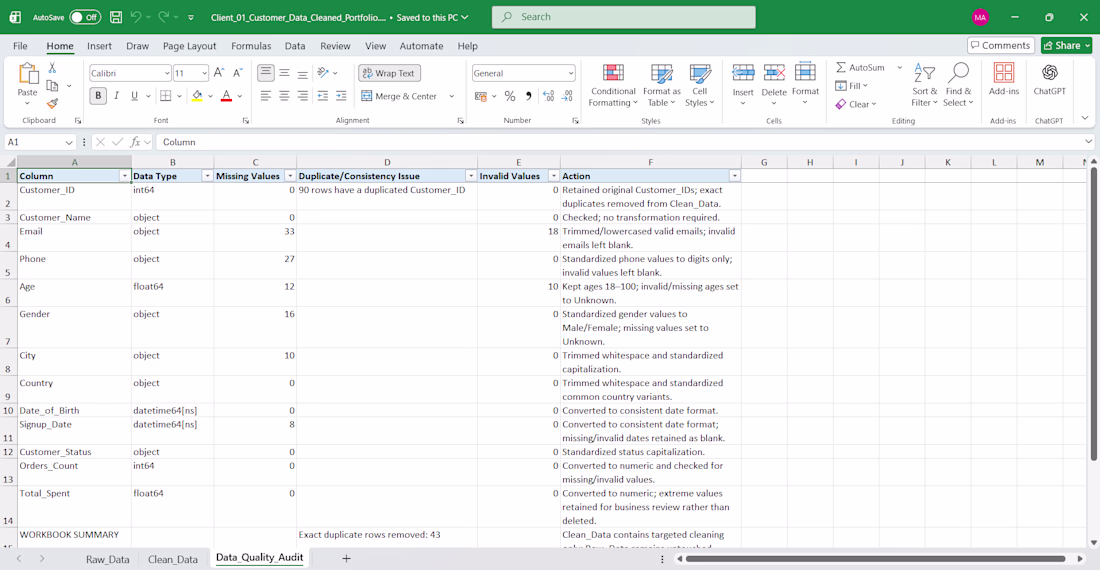Switch to the Insert ribbon tab
Screen dimensions: 1100x570
click(100, 46)
